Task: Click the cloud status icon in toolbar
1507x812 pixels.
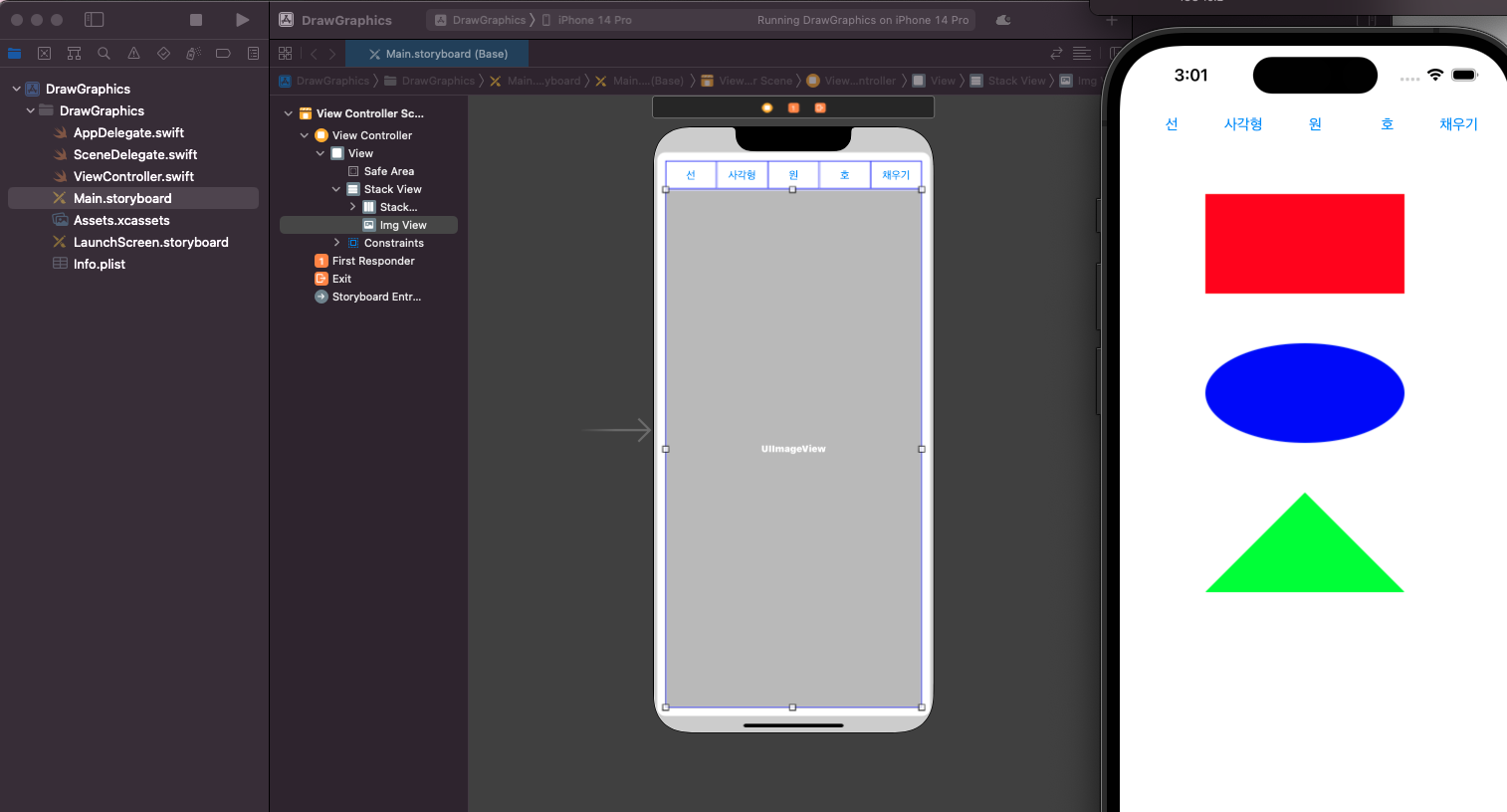Action: click(1003, 20)
